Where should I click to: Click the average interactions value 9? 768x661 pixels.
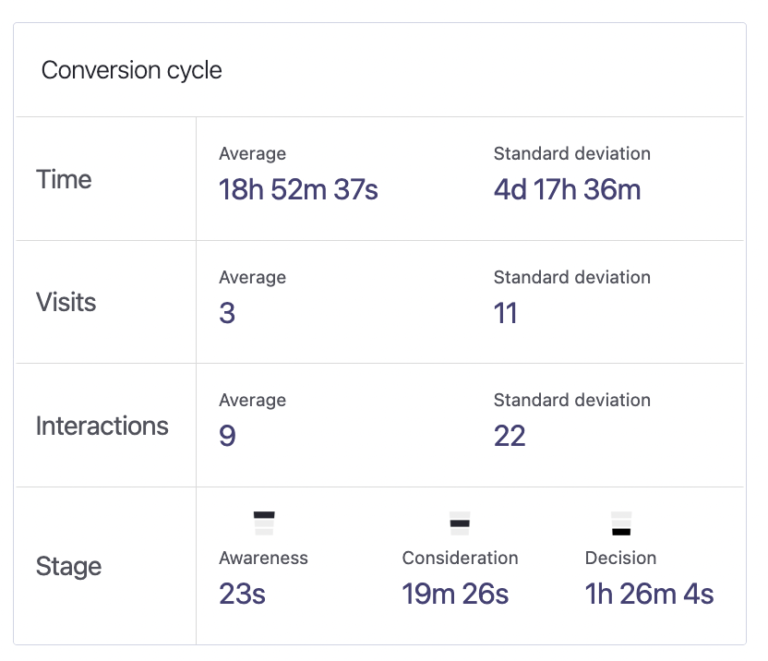227,436
